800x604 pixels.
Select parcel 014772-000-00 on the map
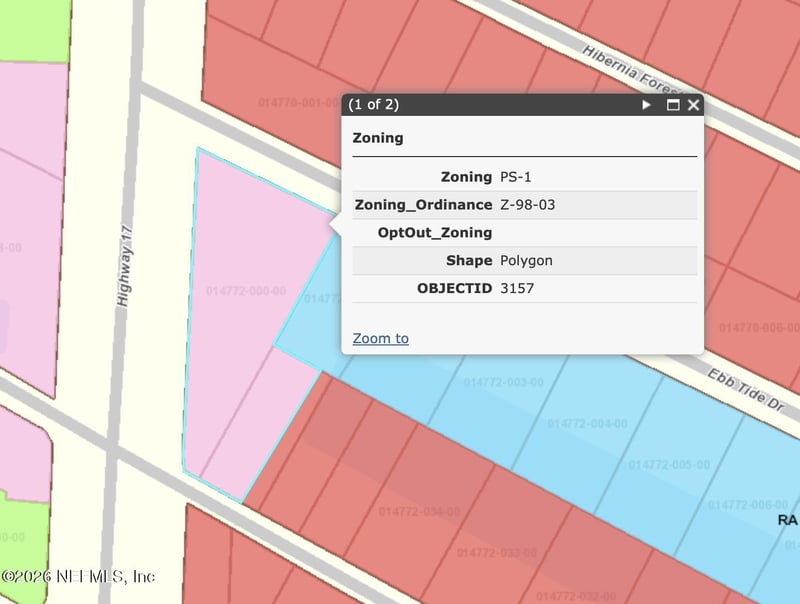point(245,292)
